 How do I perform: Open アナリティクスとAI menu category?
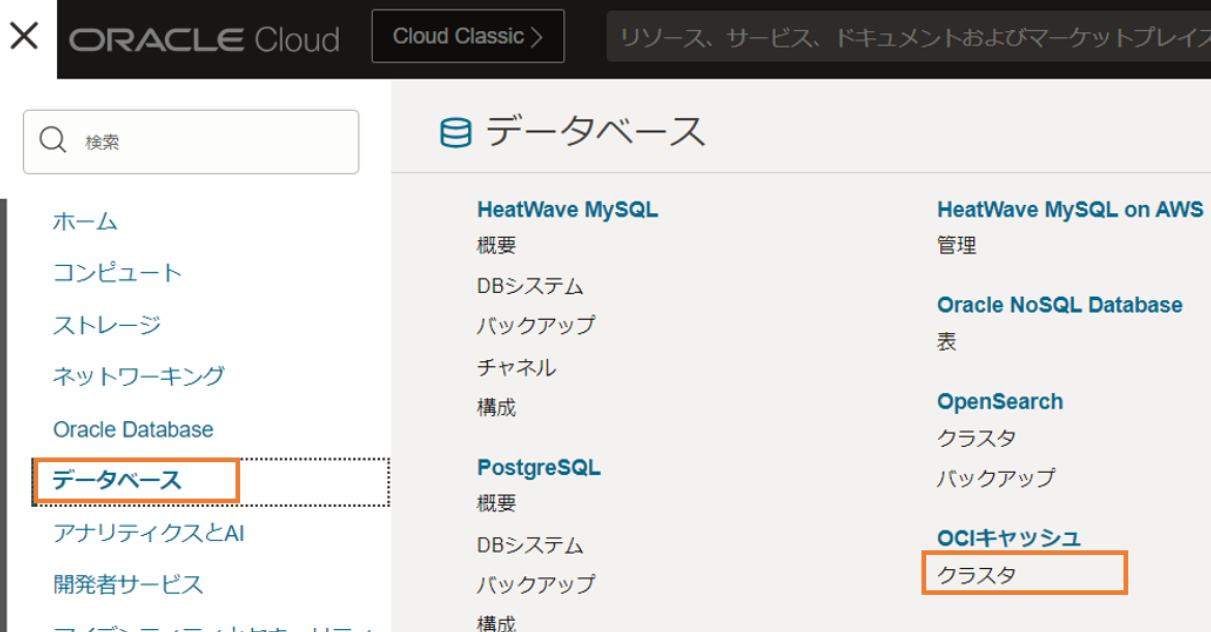click(x=148, y=533)
